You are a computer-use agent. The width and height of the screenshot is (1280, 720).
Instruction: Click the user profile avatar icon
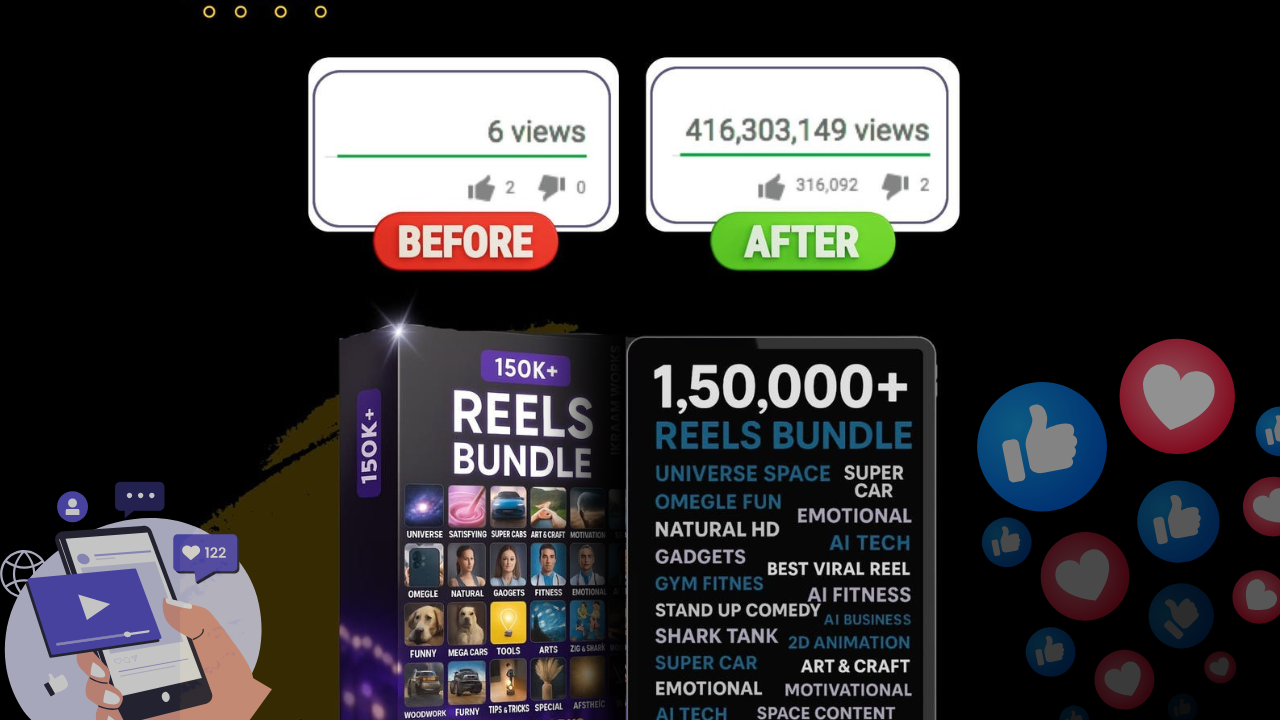72,506
